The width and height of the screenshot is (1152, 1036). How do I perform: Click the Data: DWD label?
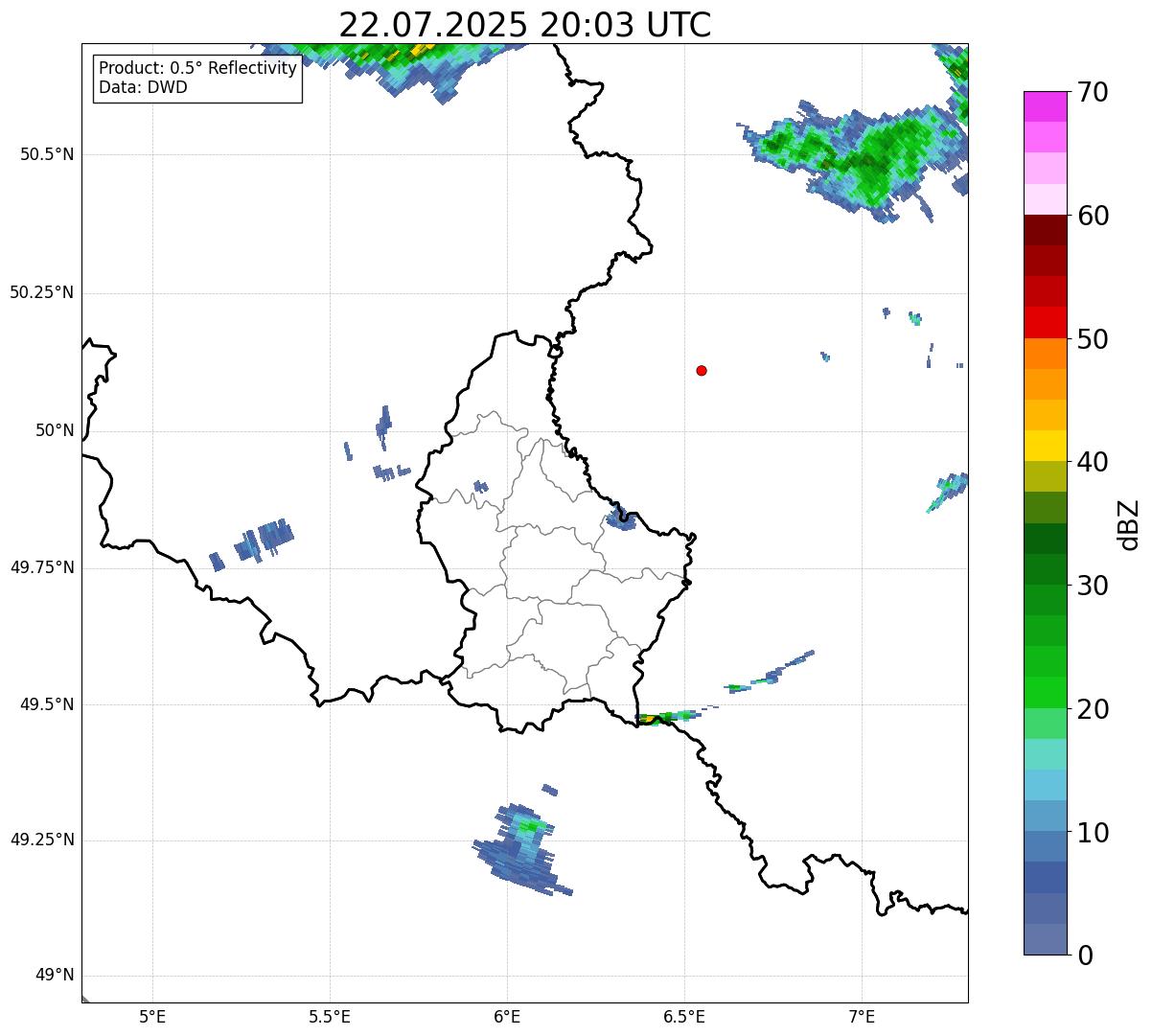(x=143, y=87)
